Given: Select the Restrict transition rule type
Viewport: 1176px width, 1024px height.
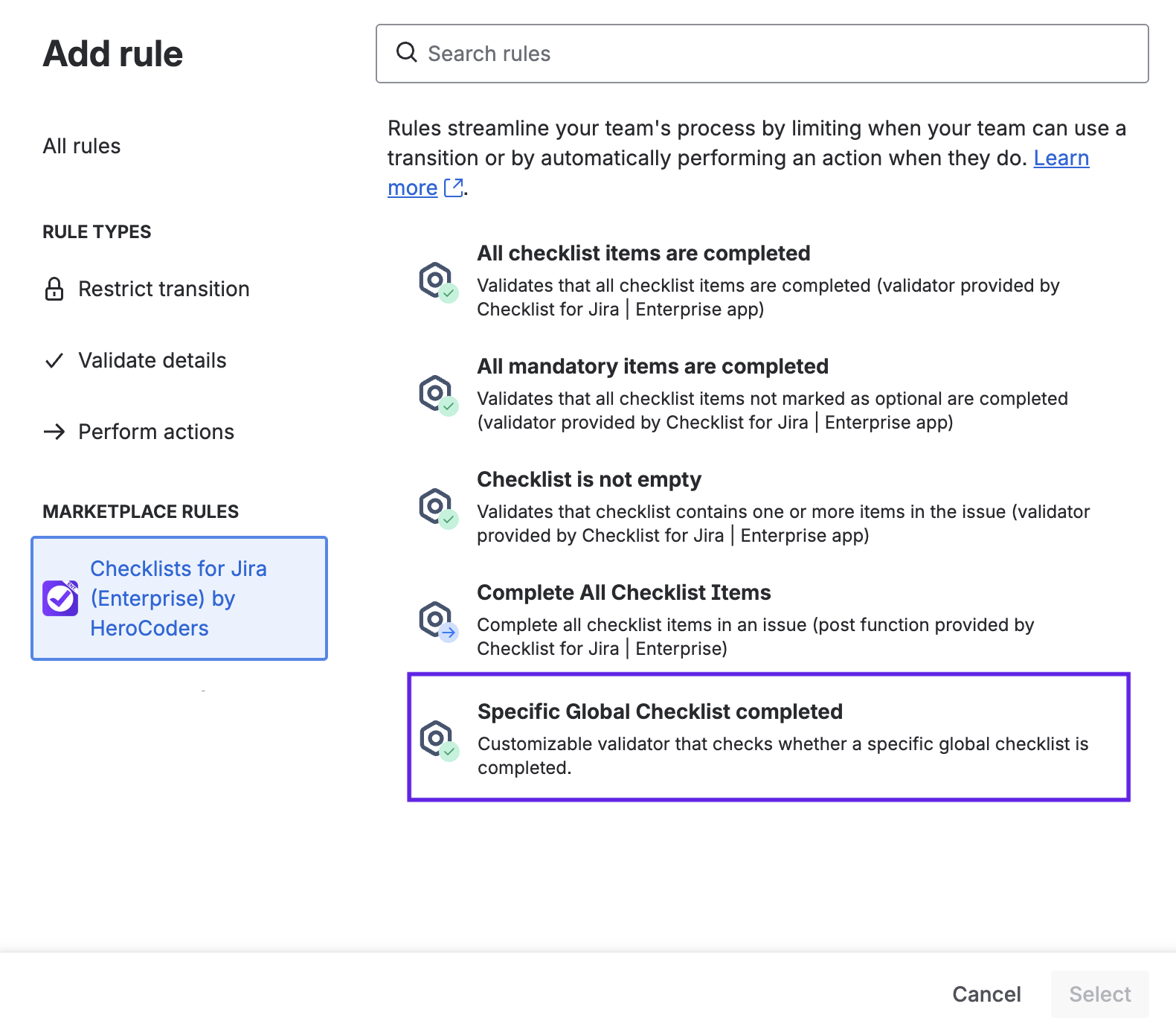Looking at the screenshot, I should click(164, 289).
